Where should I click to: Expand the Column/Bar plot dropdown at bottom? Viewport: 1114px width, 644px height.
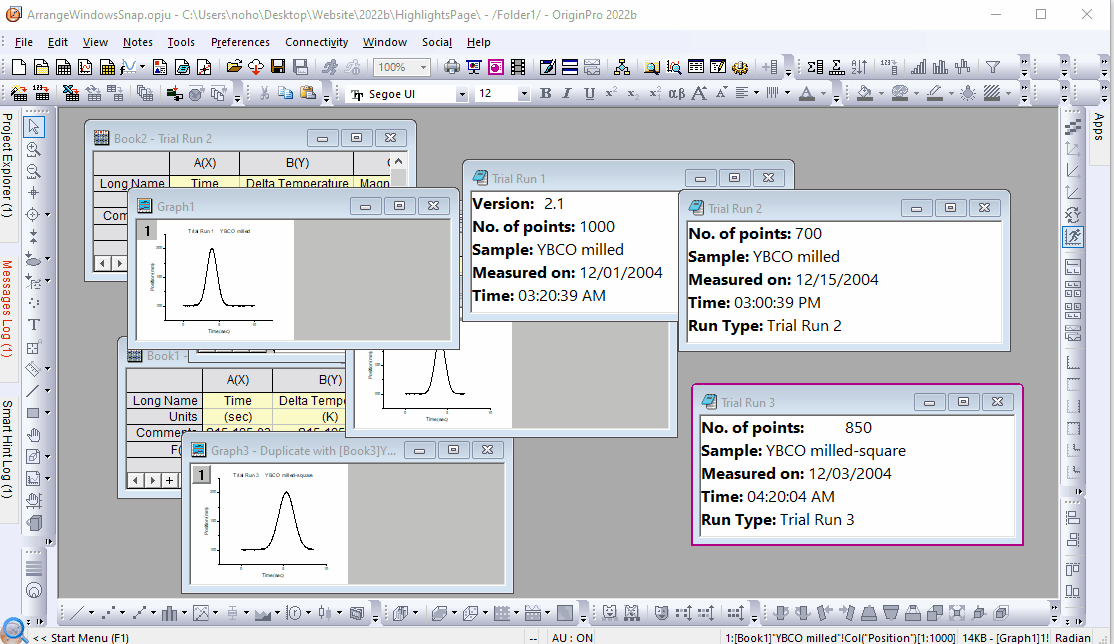coord(184,613)
